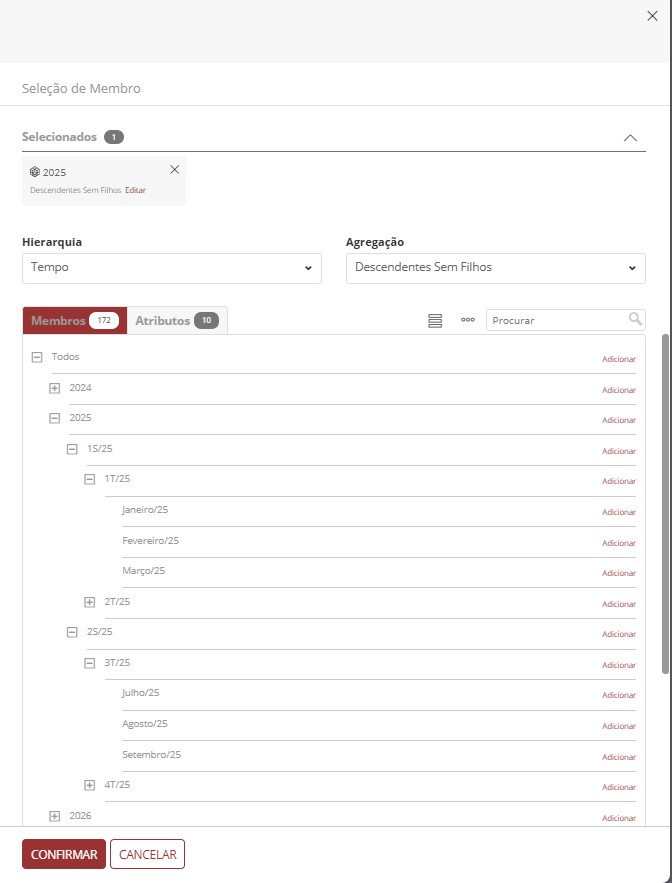
Task: Click the magnifier search icon
Action: [635, 319]
